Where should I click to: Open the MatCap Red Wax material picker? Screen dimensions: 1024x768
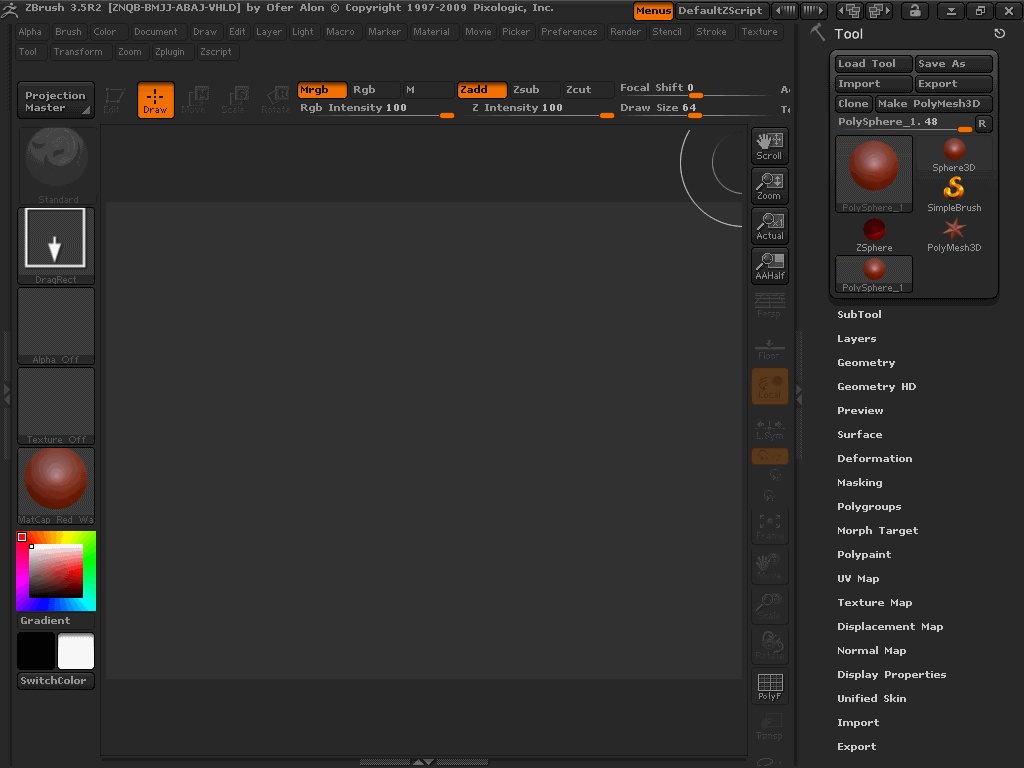click(x=56, y=486)
